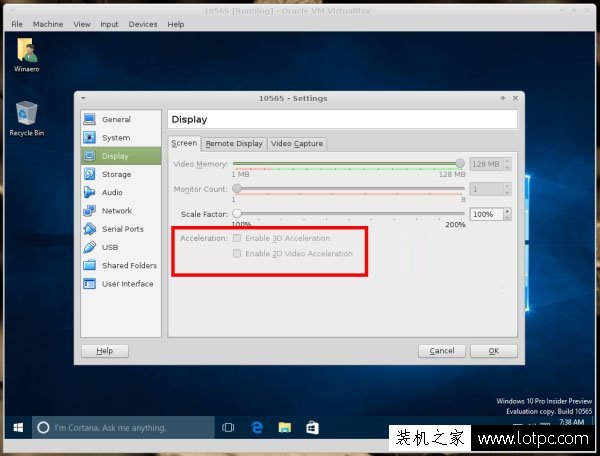The width and height of the screenshot is (600, 456).
Task: Open Storage disk icon in sidebar
Action: pyautogui.click(x=90, y=174)
